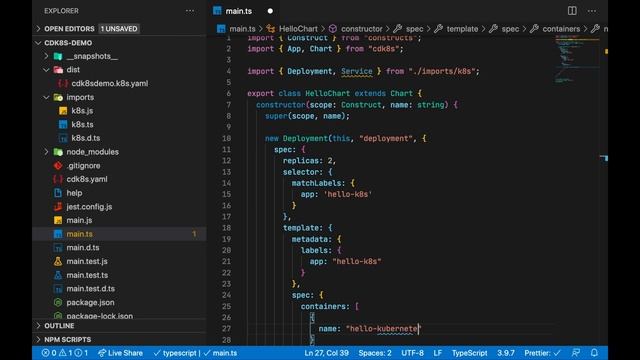Click the unsaved dot on main.ts tab
640x360 pixels.
(270, 11)
